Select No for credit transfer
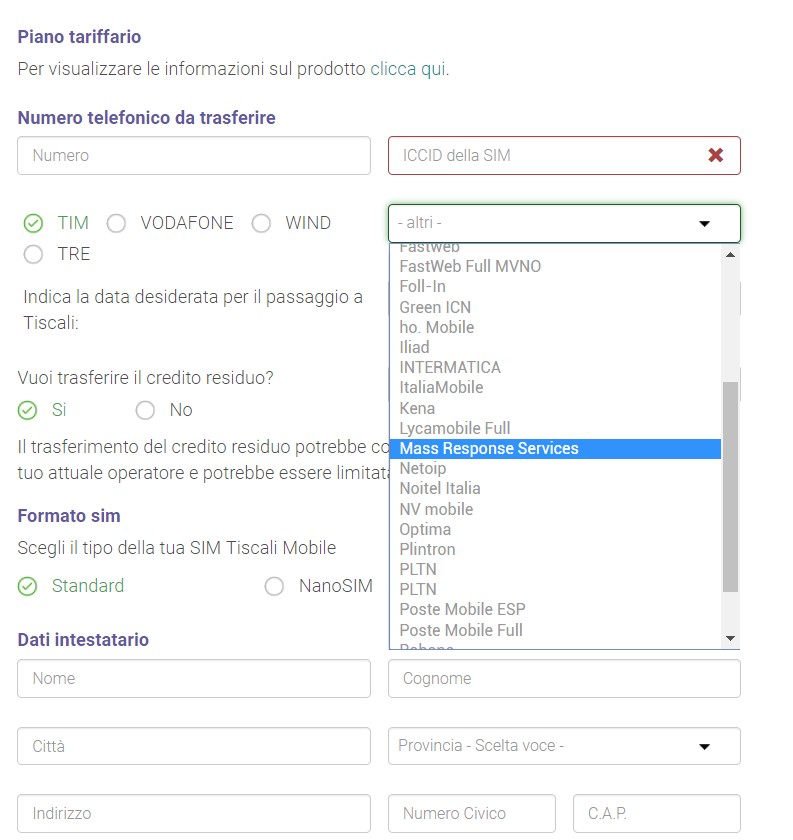This screenshot has height=840, width=793. tap(146, 410)
